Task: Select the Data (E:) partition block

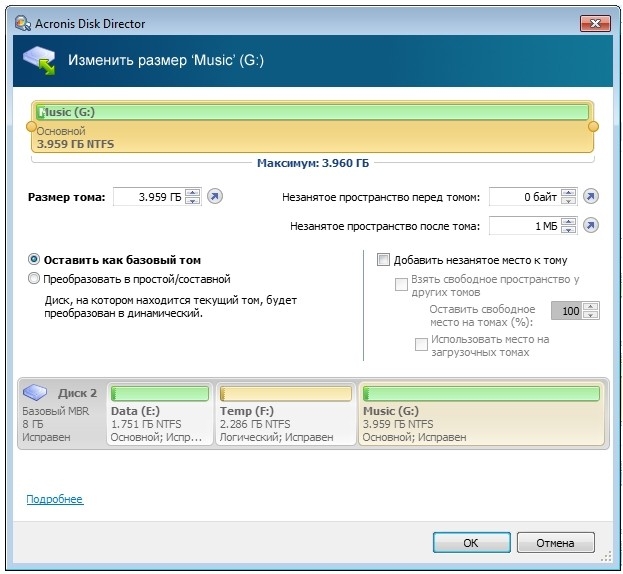Action: point(160,415)
